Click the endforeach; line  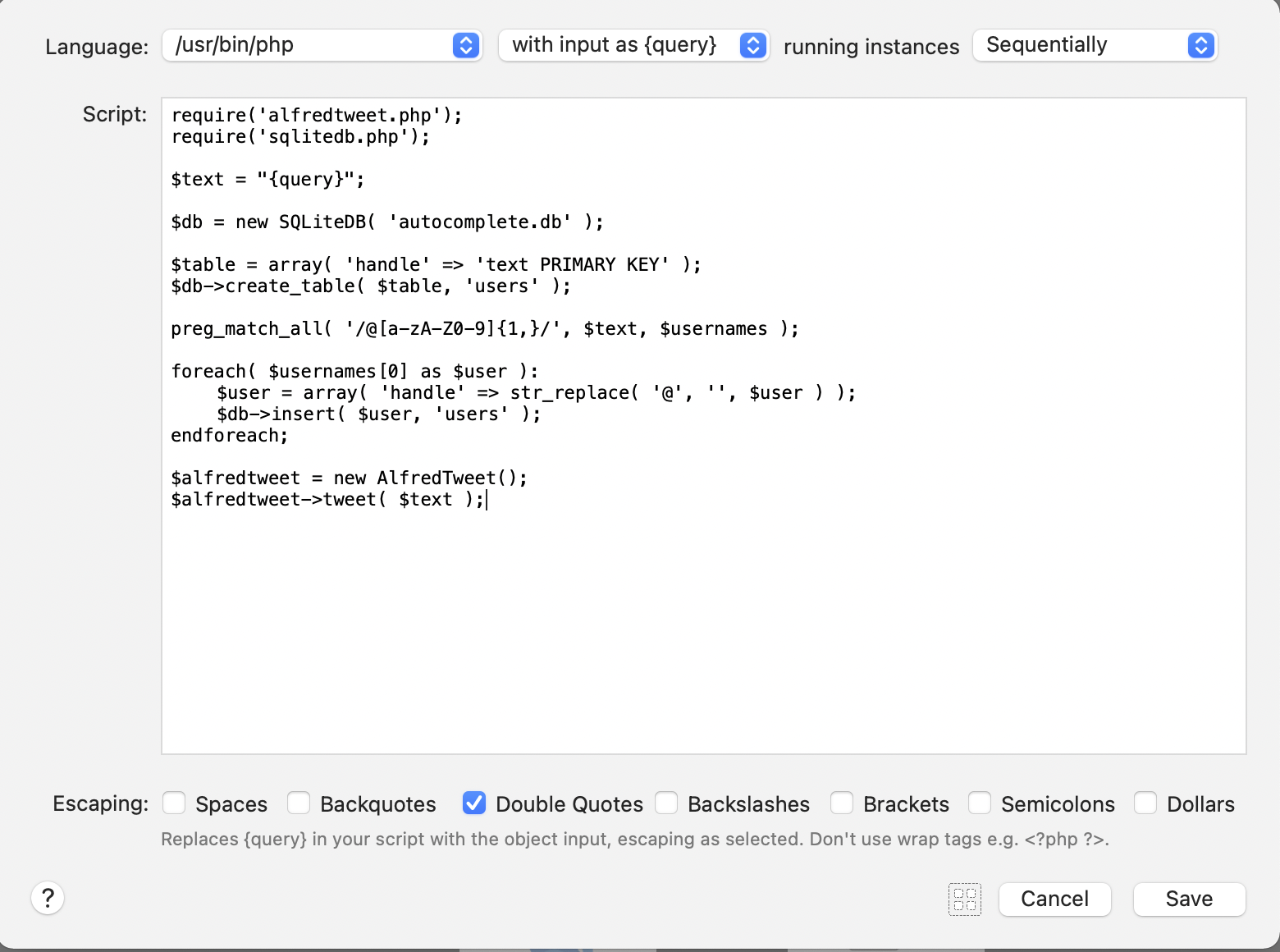coord(230,435)
